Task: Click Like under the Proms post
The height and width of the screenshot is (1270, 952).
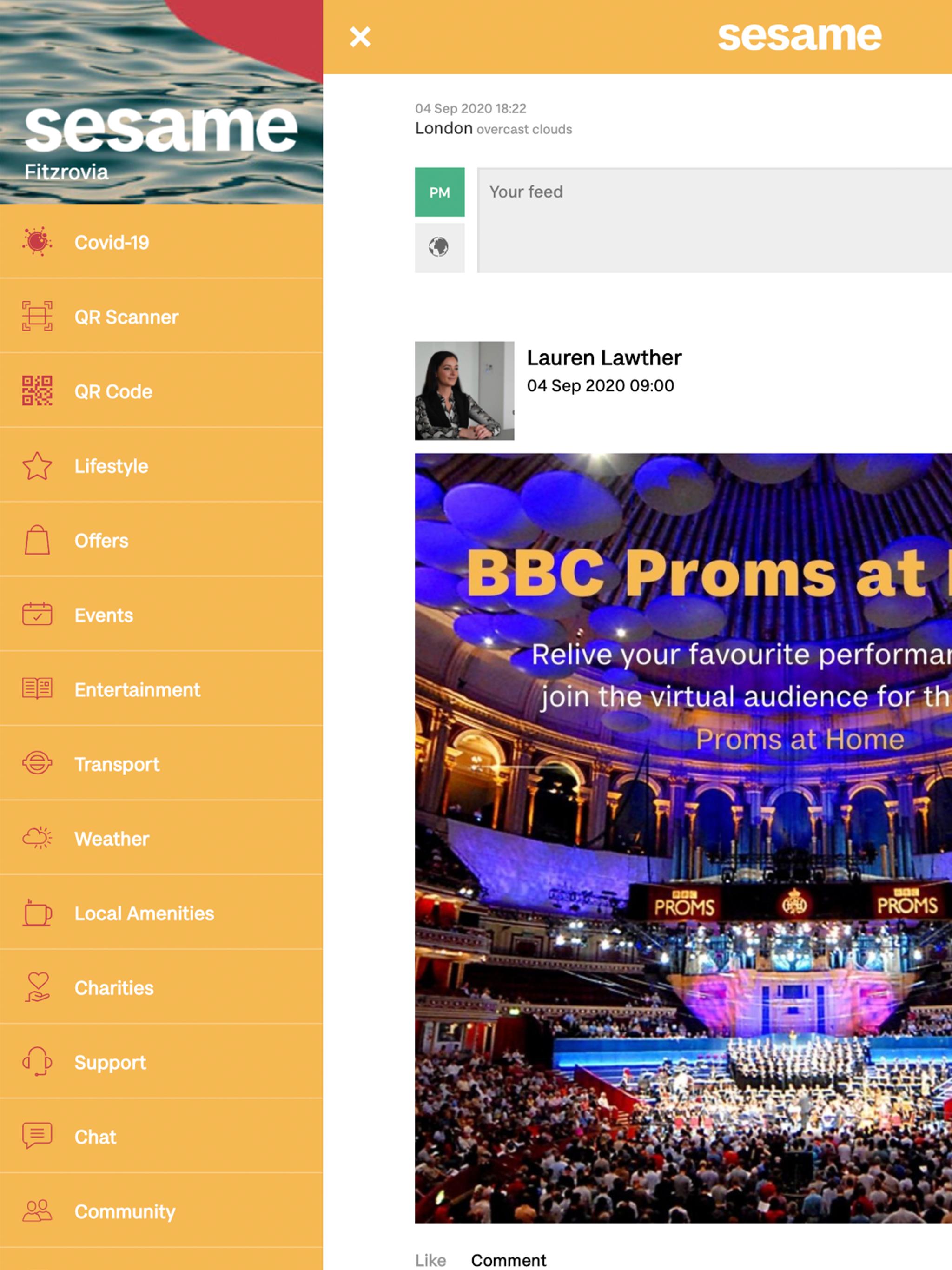Action: (430, 1260)
